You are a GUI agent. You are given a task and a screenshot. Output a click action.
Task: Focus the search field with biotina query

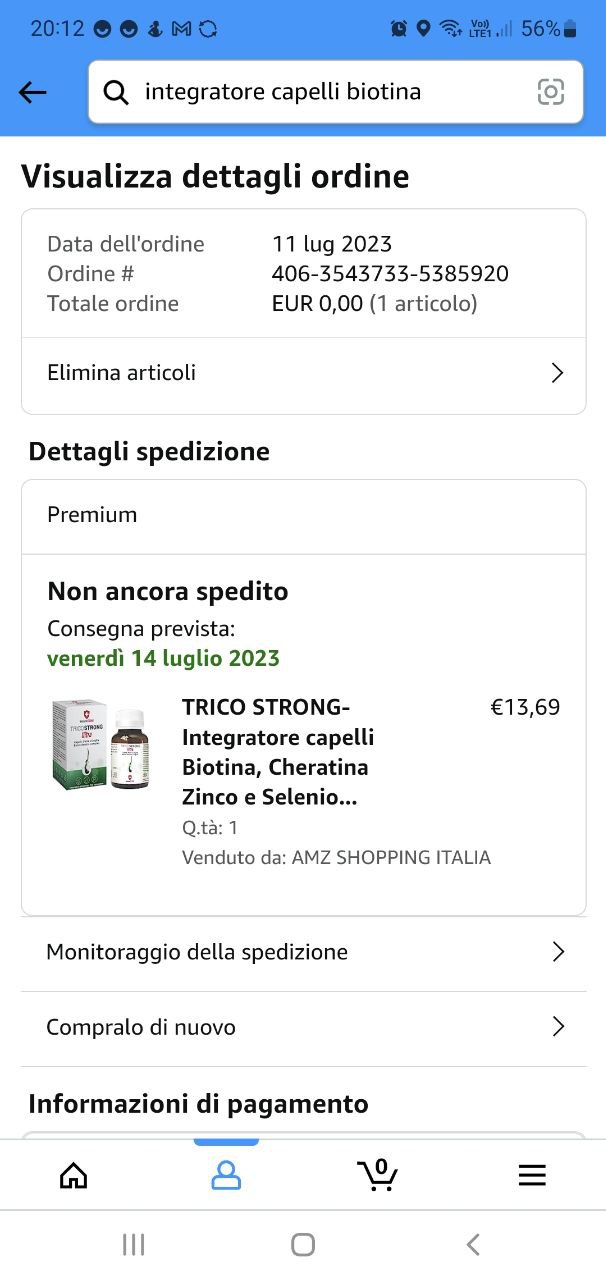tap(330, 92)
